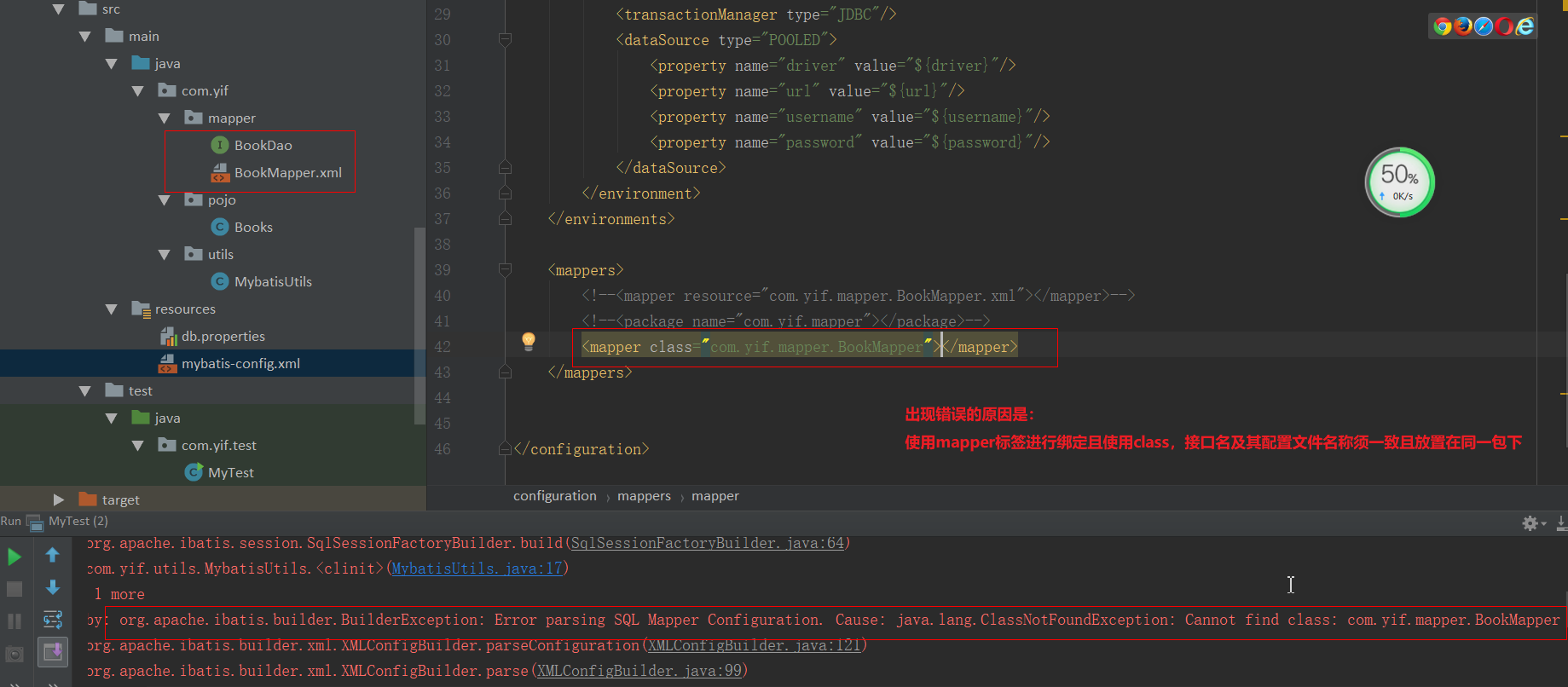Open XMLConfigBuilder.java:121 stack link
The image size is (1568, 687).
755,645
